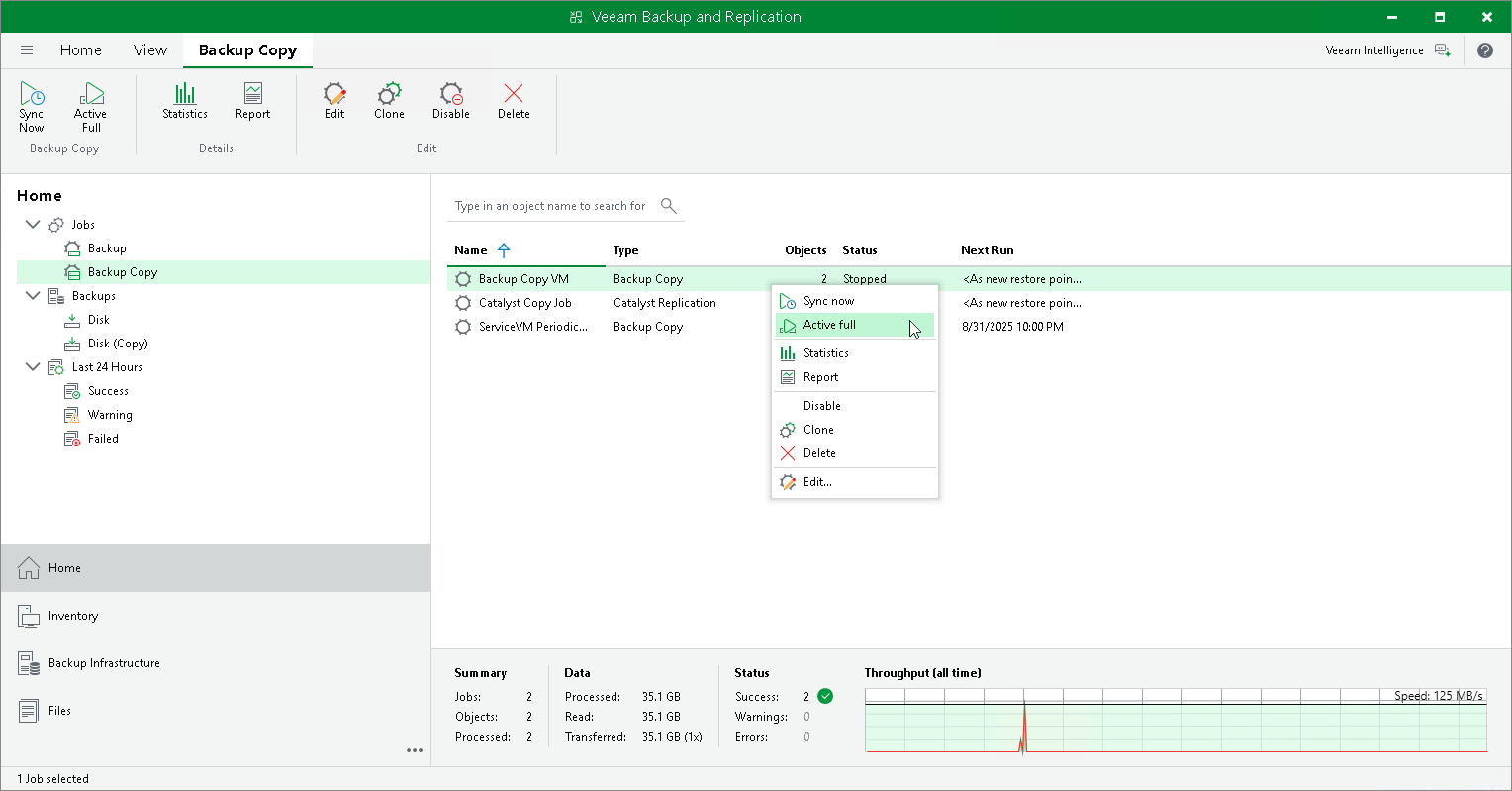Collapse the Backups tree node
This screenshot has width=1512, height=791.
click(33, 296)
